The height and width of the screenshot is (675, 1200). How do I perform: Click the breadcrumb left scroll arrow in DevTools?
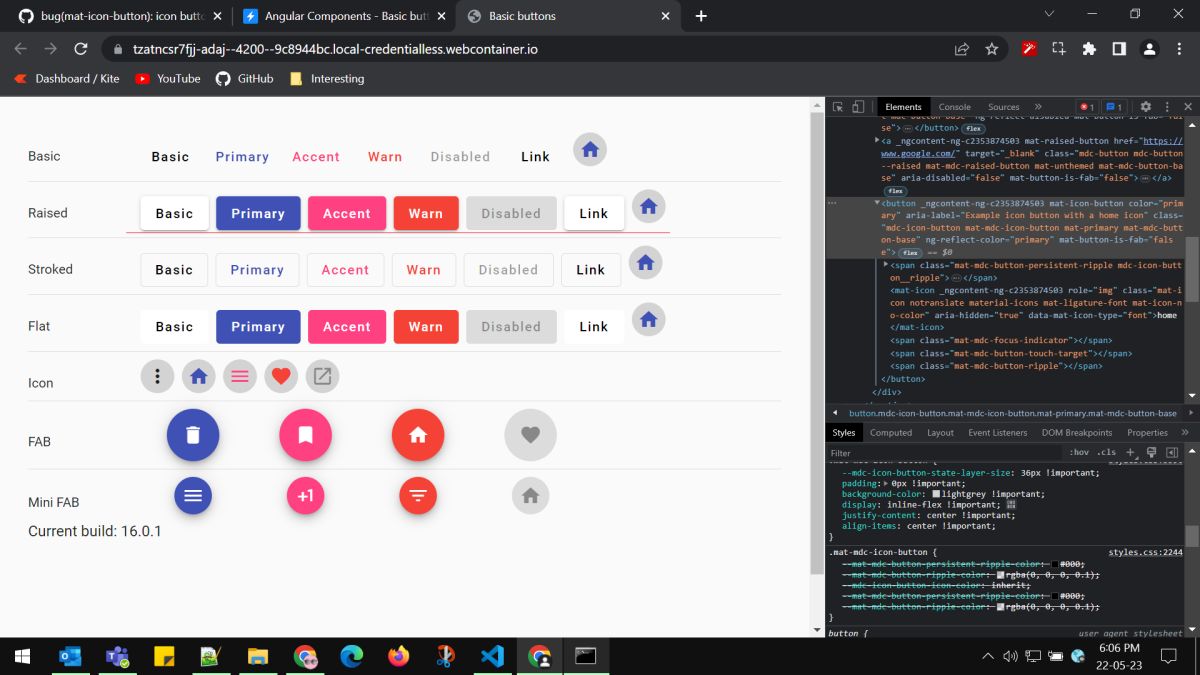(x=835, y=413)
